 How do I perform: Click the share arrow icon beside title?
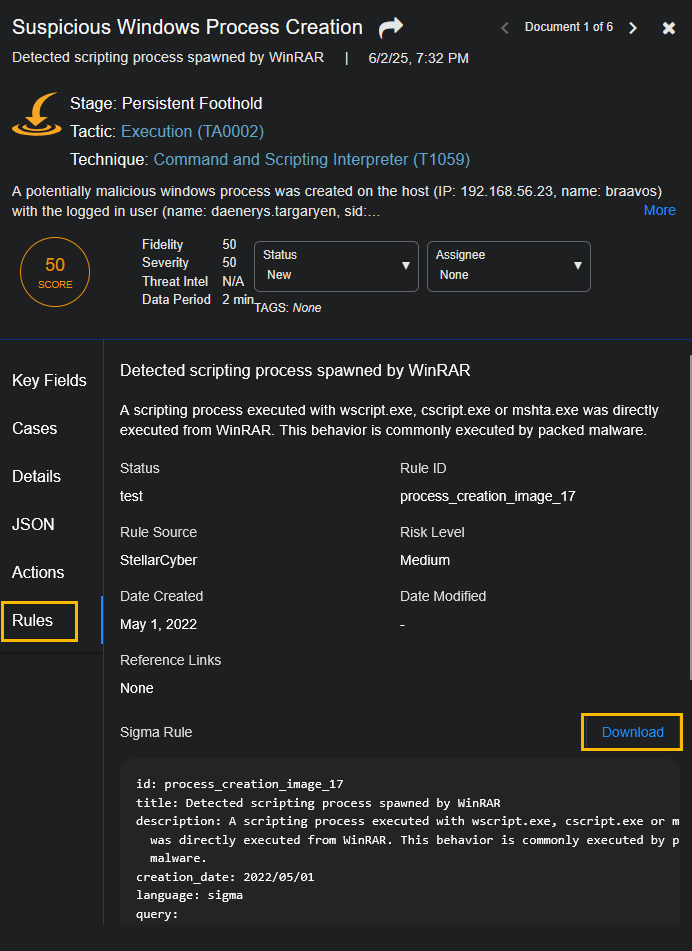(x=389, y=28)
